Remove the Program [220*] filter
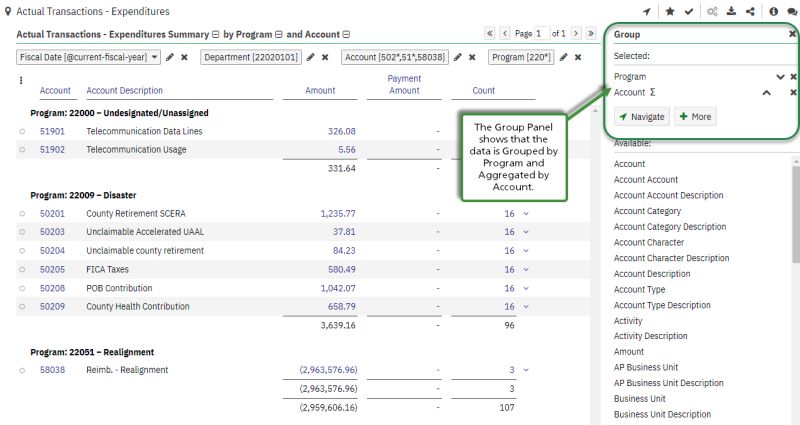 click(x=578, y=57)
